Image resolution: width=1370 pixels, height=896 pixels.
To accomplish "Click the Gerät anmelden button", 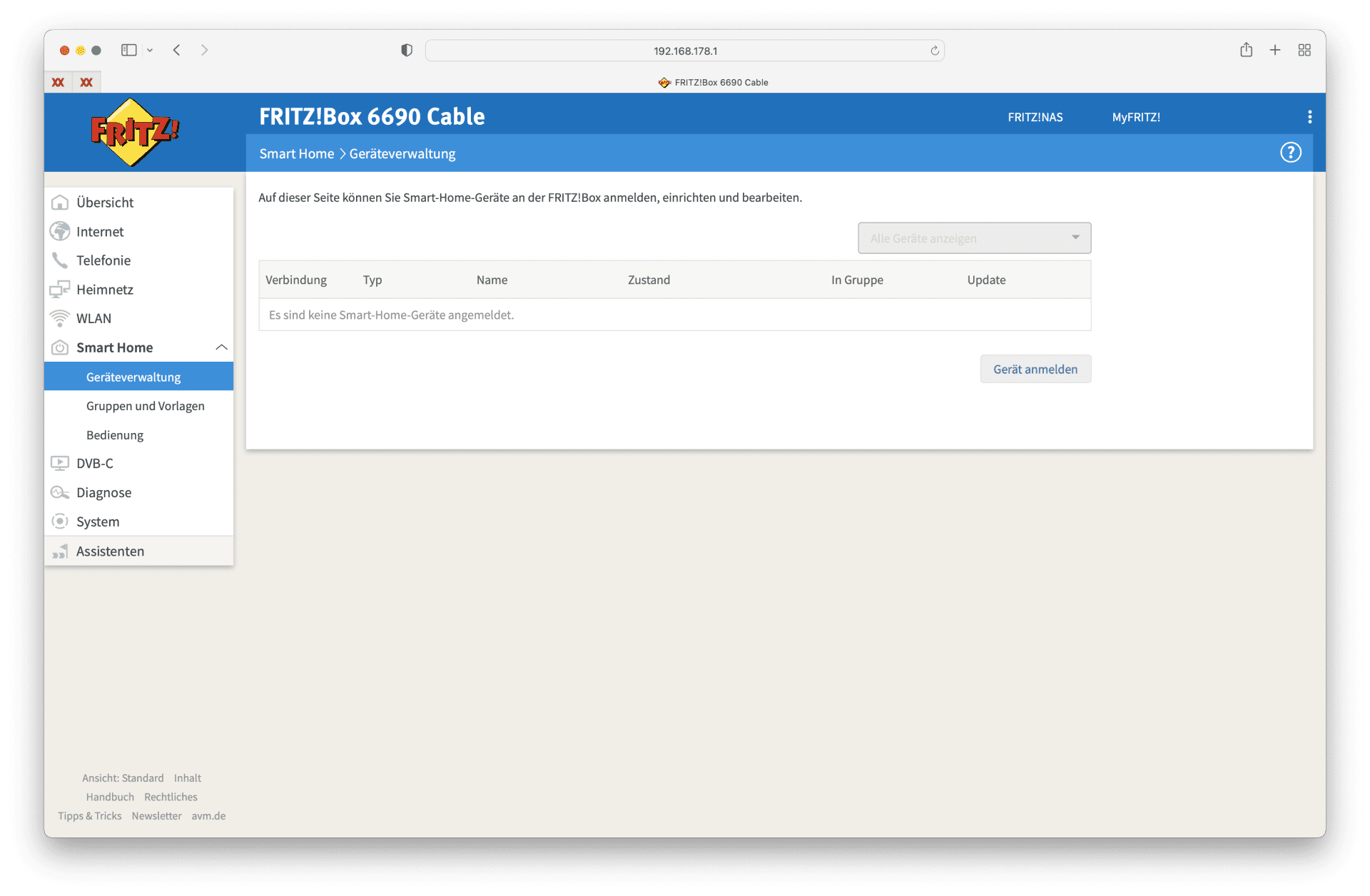I will pyautogui.click(x=1035, y=369).
